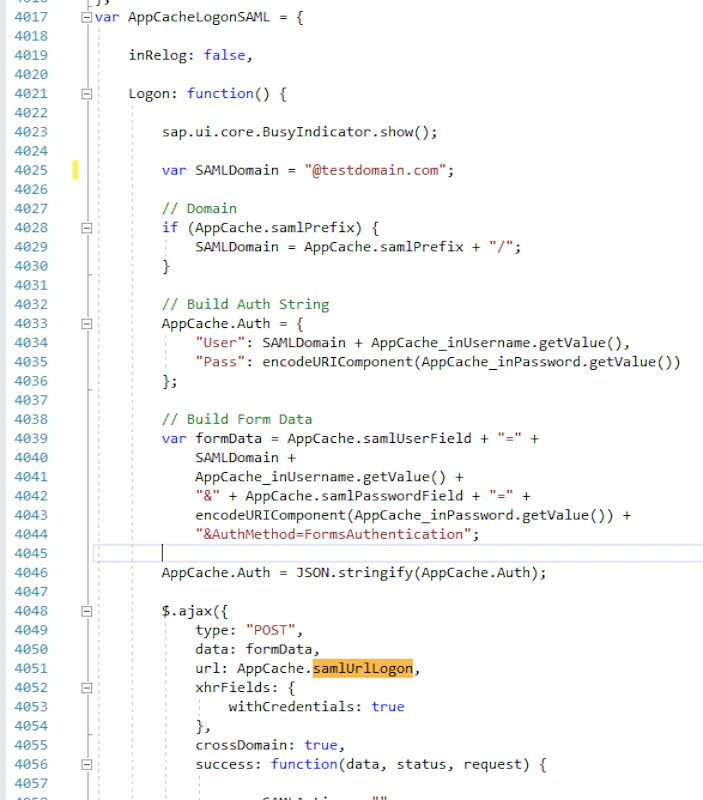The image size is (703, 800).
Task: Place cursor on empty line 4045
Action: pyautogui.click(x=398, y=554)
